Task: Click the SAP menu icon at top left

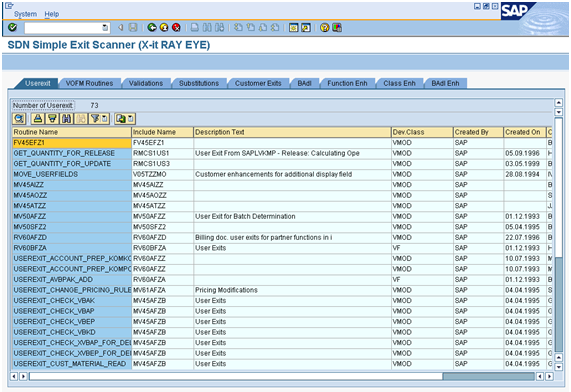Action: coord(9,5)
